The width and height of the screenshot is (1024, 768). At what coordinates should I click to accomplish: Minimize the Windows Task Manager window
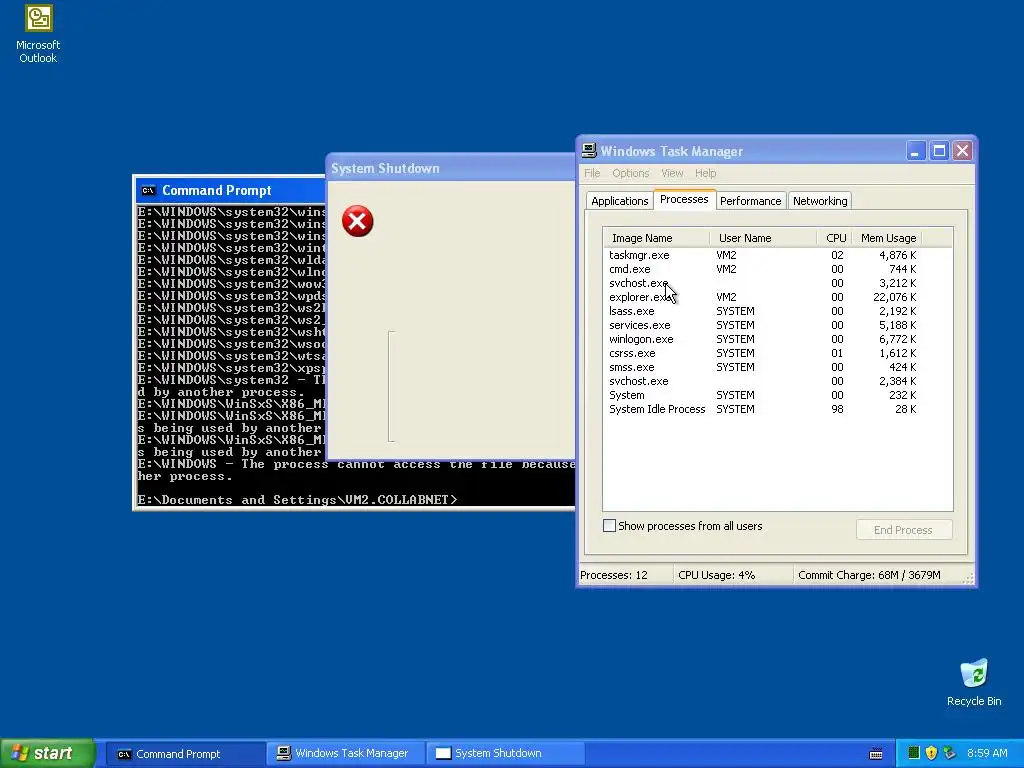[916, 152]
